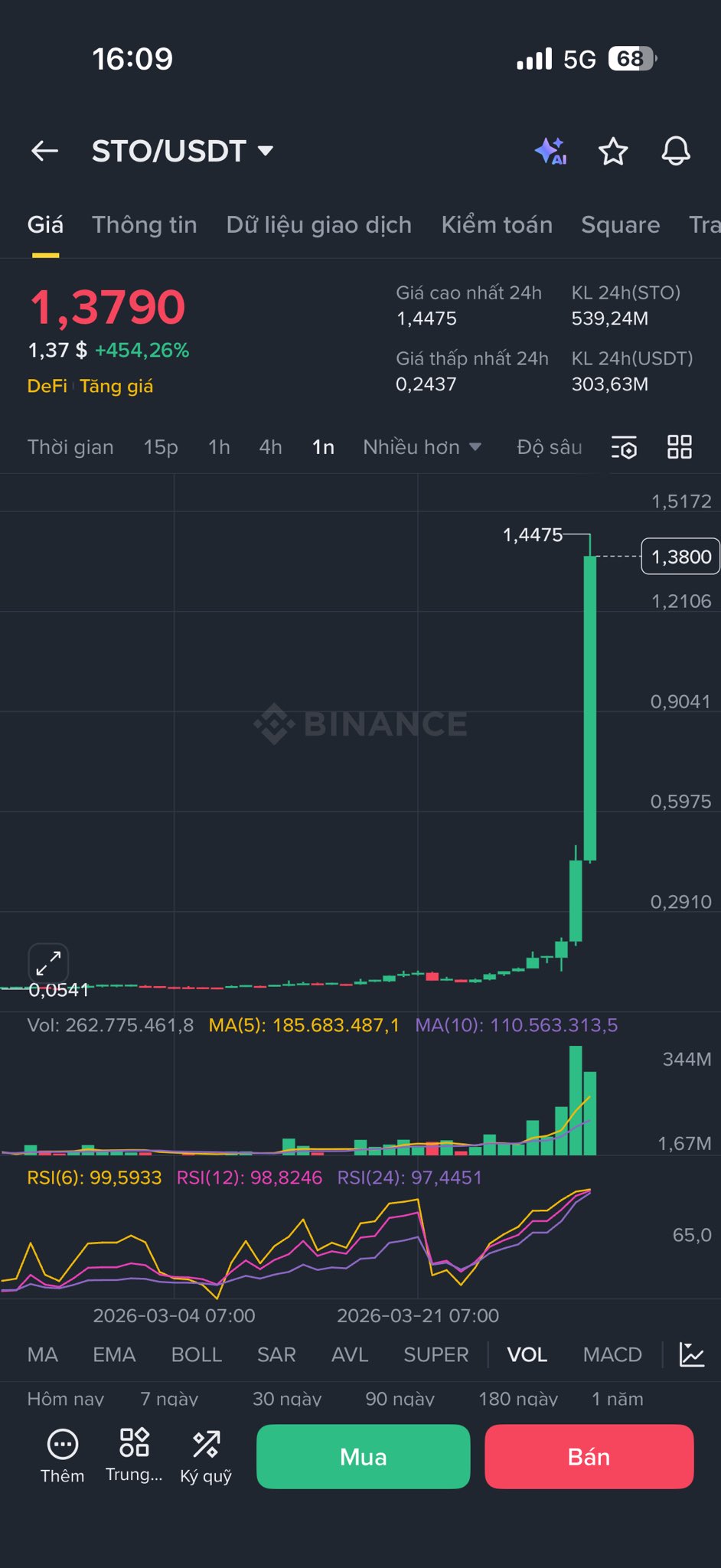This screenshot has width=721, height=1568.
Task: Expand the Nhiều hơn timeframe dropdown
Action: pyautogui.click(x=422, y=447)
